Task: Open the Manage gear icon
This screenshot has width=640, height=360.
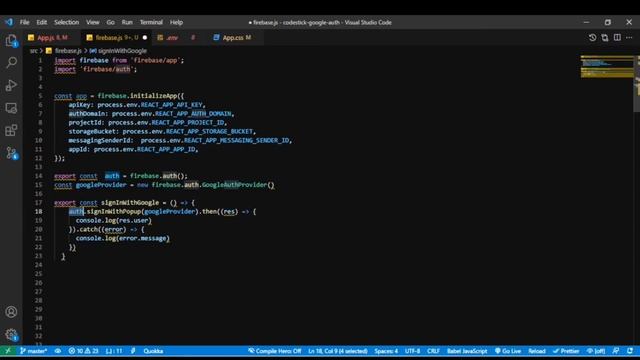Action: [x=11, y=335]
